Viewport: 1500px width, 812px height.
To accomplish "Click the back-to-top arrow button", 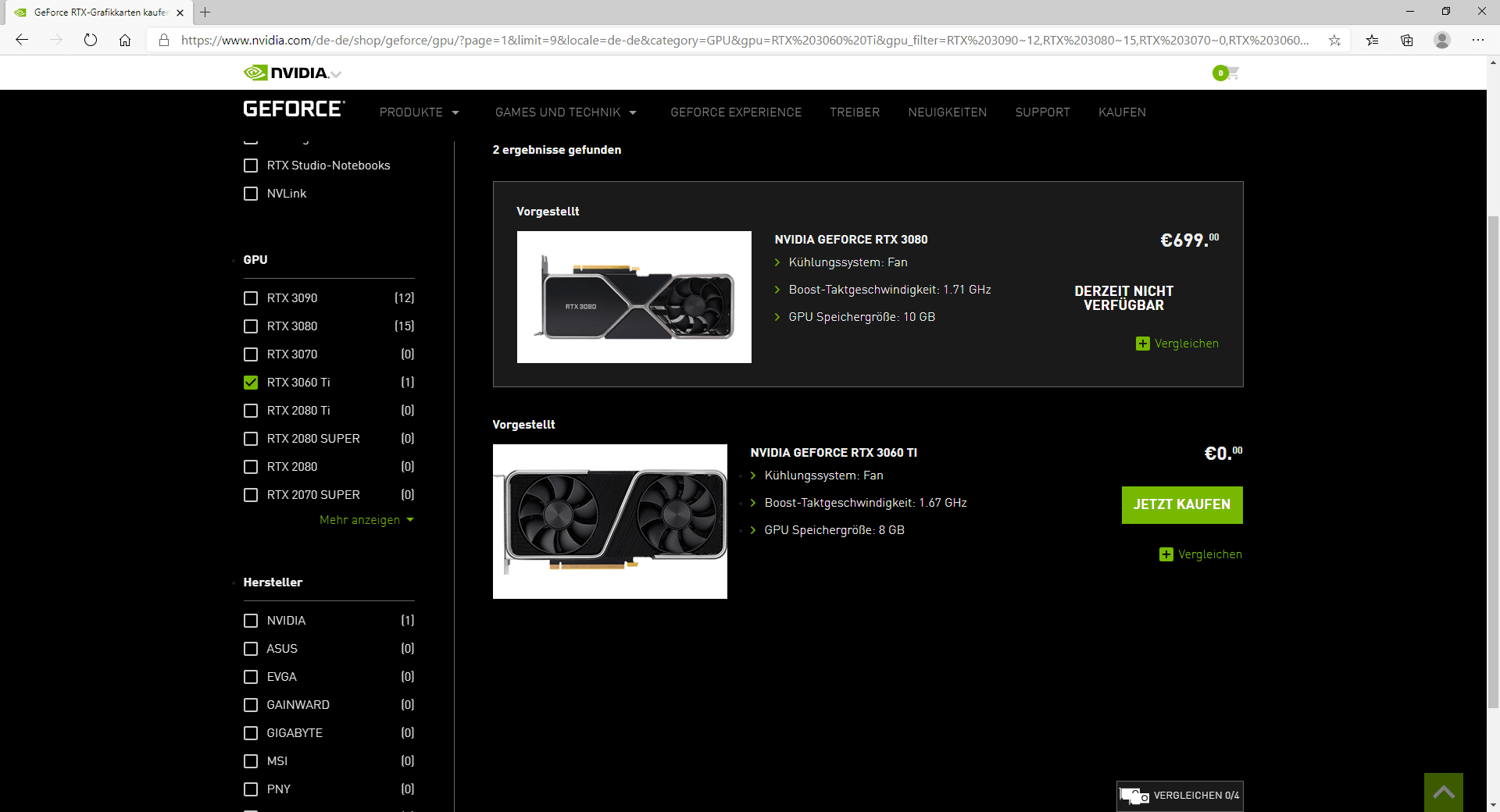I will pos(1443,792).
